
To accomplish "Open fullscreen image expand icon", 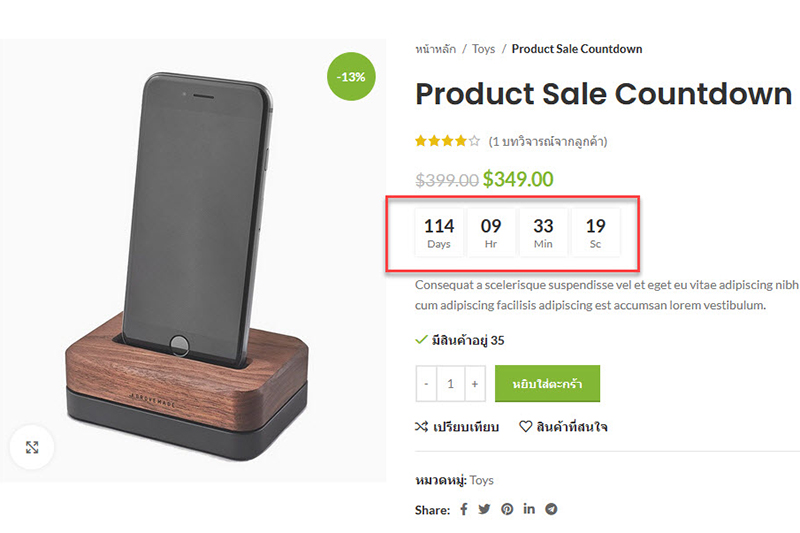I will click(32, 448).
